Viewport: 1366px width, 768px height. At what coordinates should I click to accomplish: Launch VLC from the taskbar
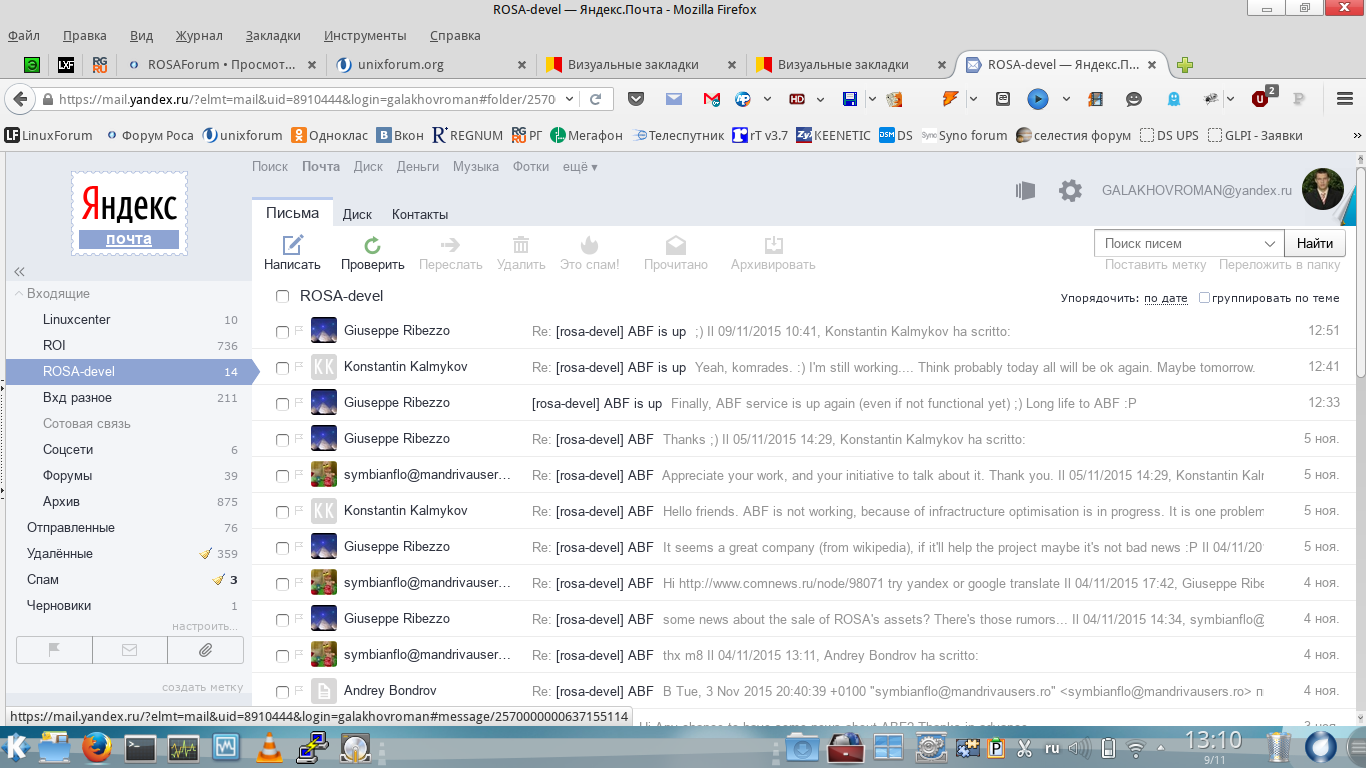coord(268,747)
